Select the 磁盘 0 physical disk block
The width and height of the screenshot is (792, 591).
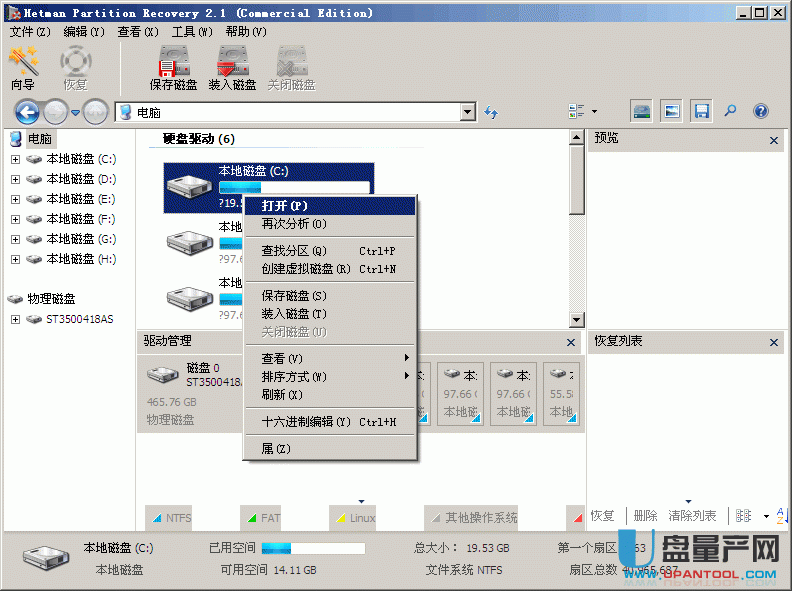[x=191, y=393]
